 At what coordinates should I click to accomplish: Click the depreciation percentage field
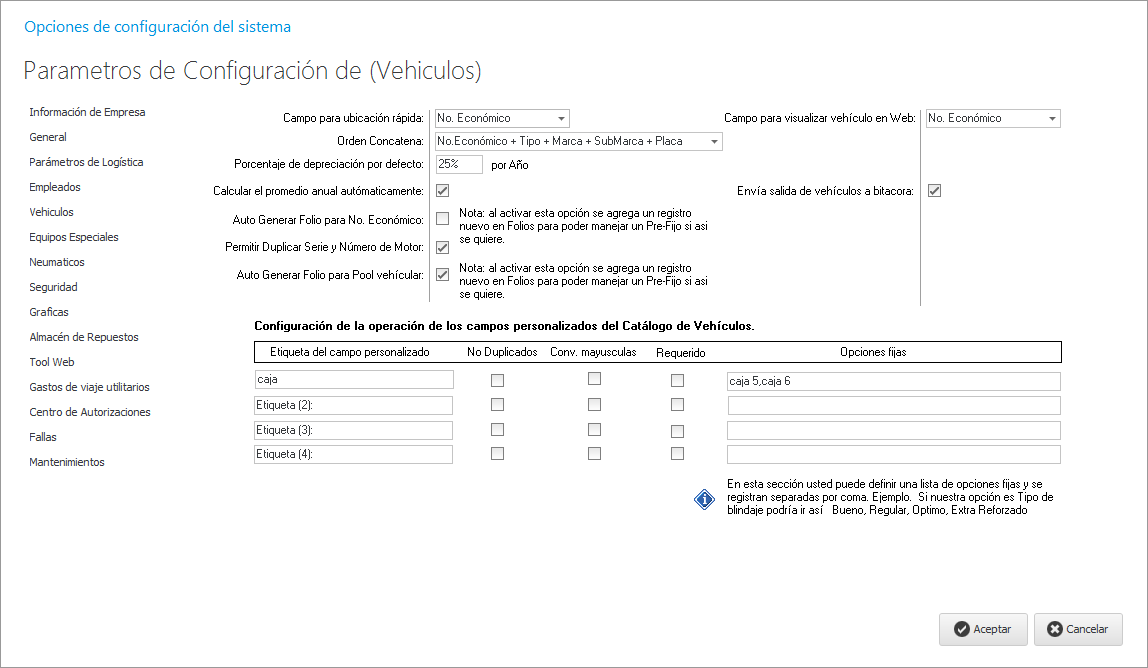[459, 164]
